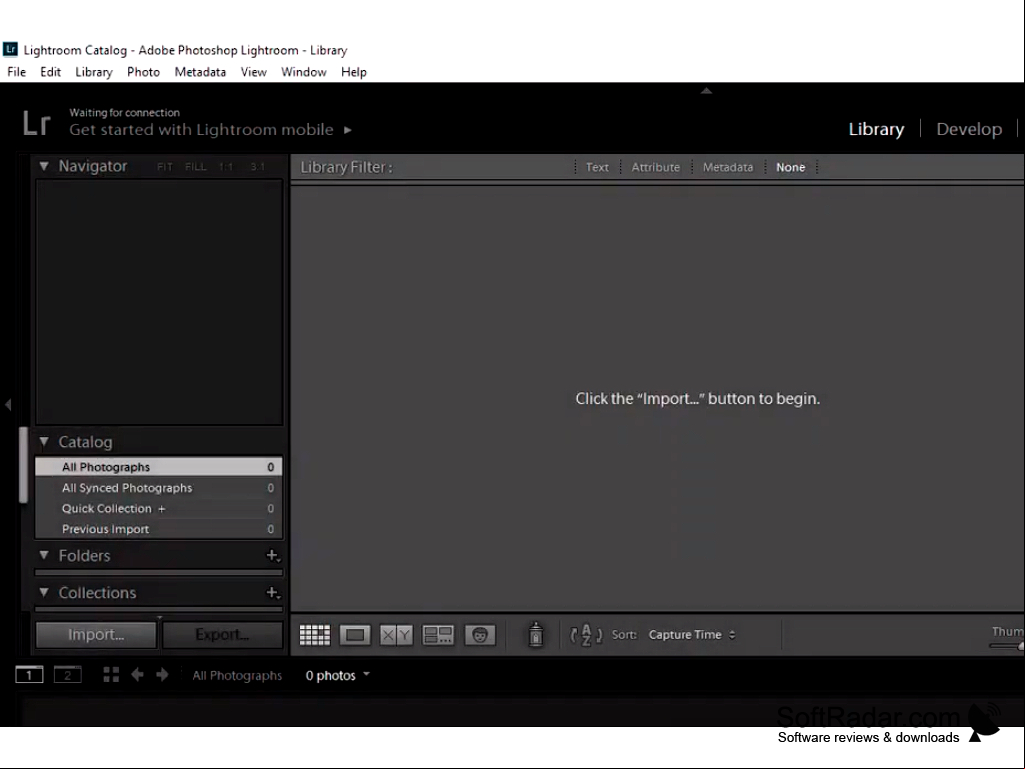The height and width of the screenshot is (769, 1025).
Task: Add a collection with Collections plus icon
Action: pos(273,592)
